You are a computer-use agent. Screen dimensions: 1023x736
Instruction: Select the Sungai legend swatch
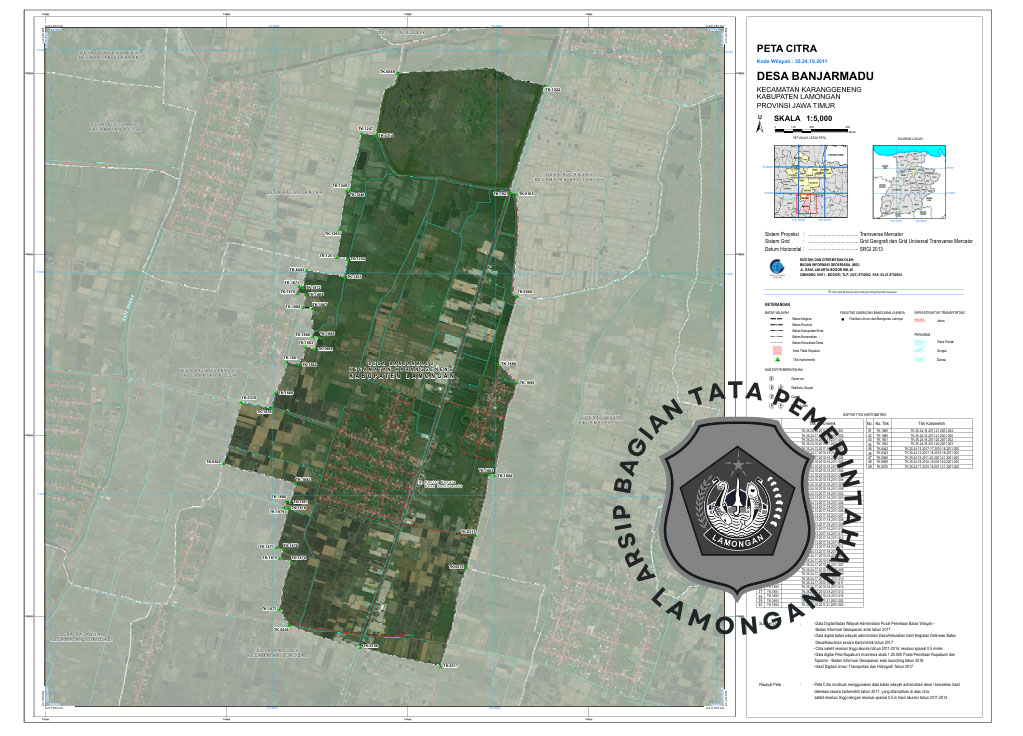(922, 351)
